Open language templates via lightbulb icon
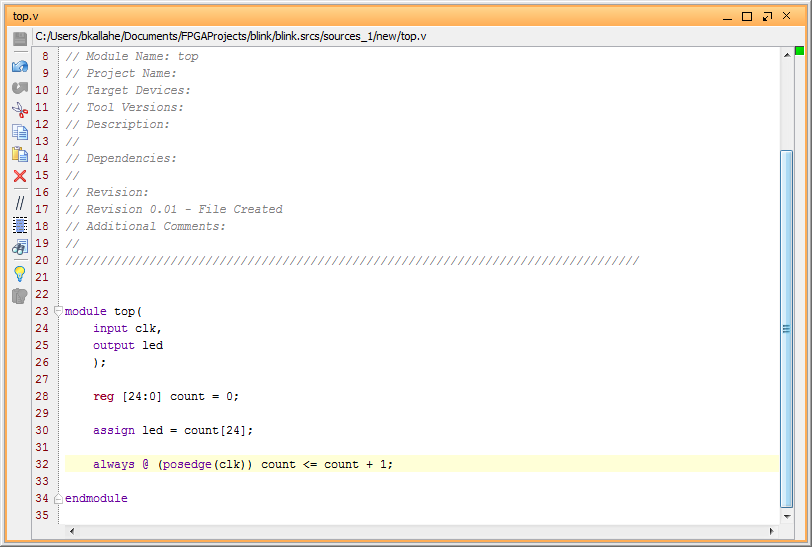 (x=20, y=274)
